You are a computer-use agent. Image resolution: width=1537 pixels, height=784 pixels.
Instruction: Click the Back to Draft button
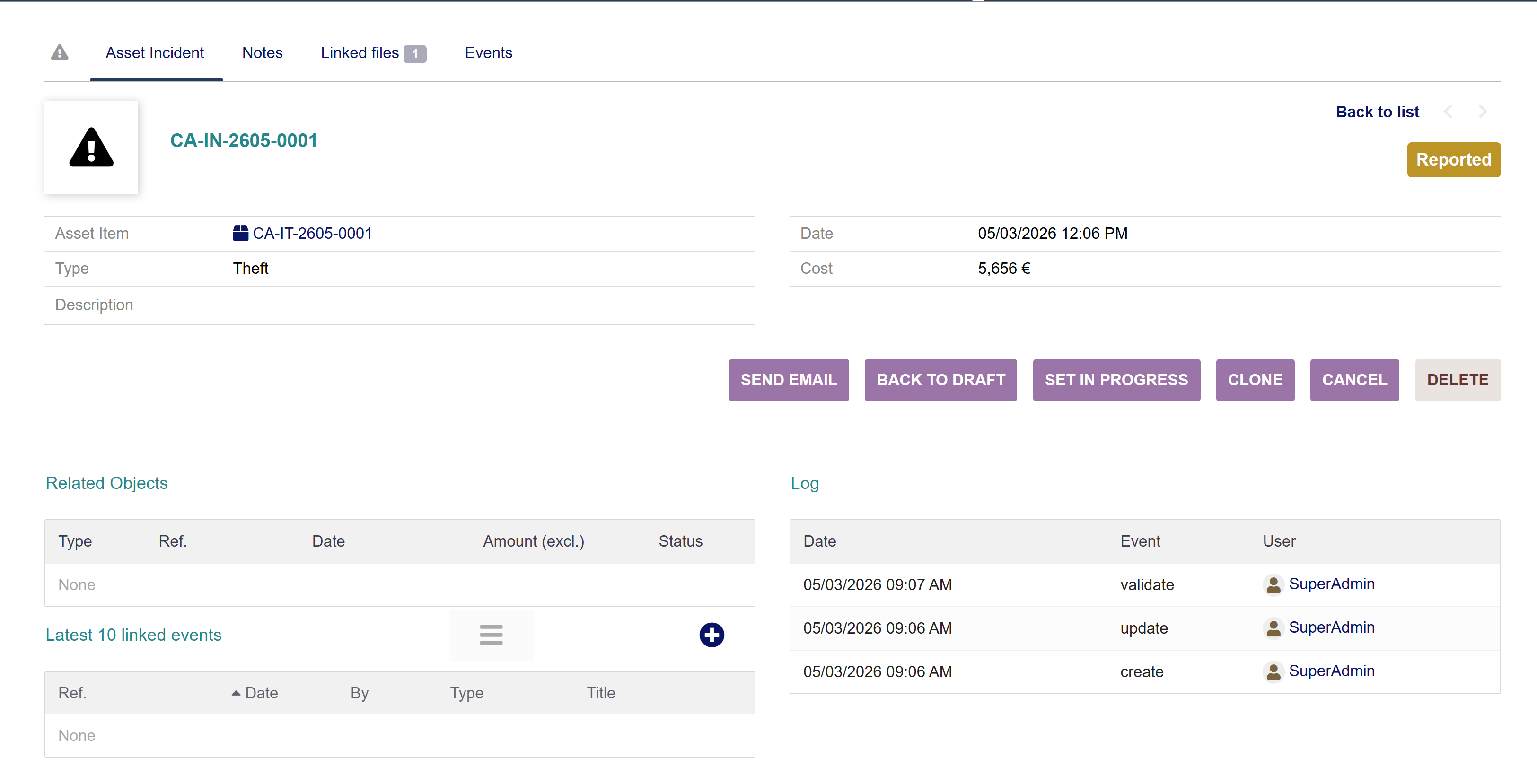(x=941, y=380)
